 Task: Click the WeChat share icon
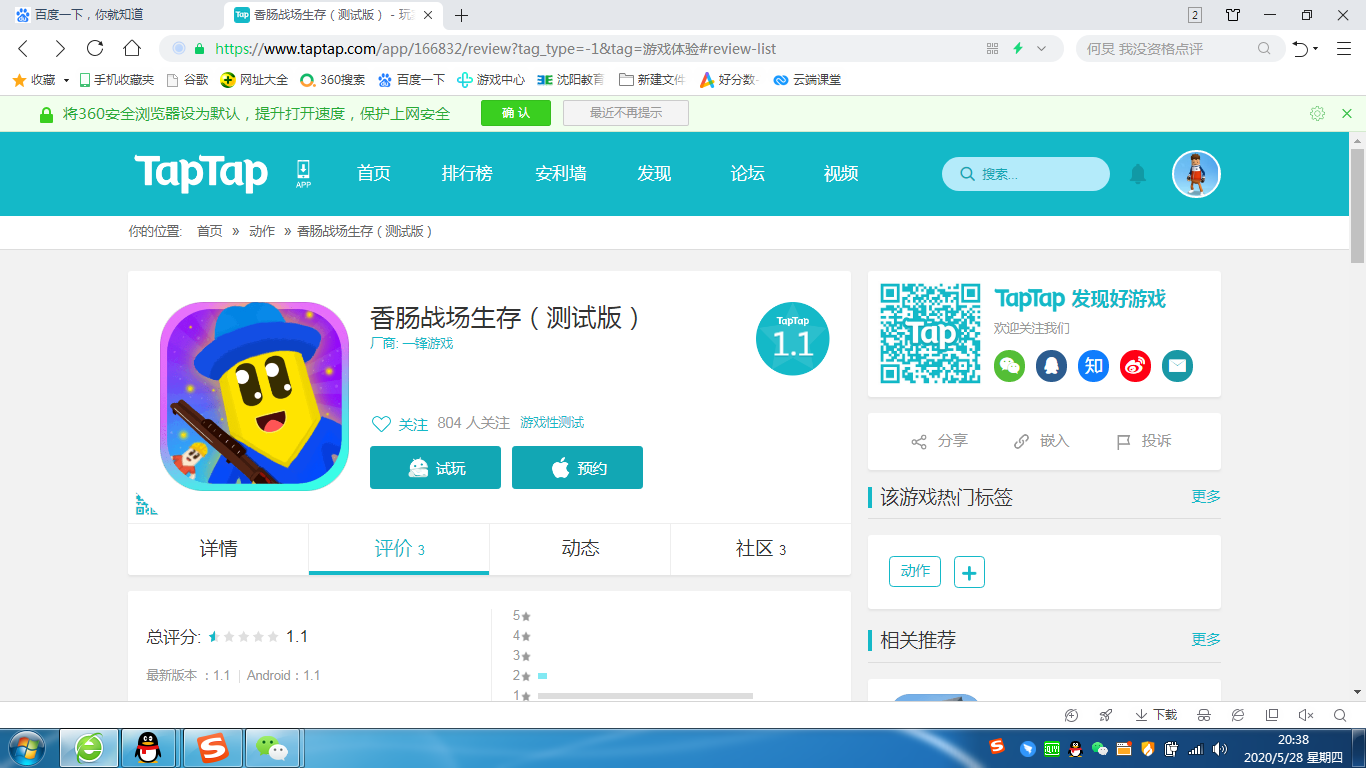point(1010,366)
